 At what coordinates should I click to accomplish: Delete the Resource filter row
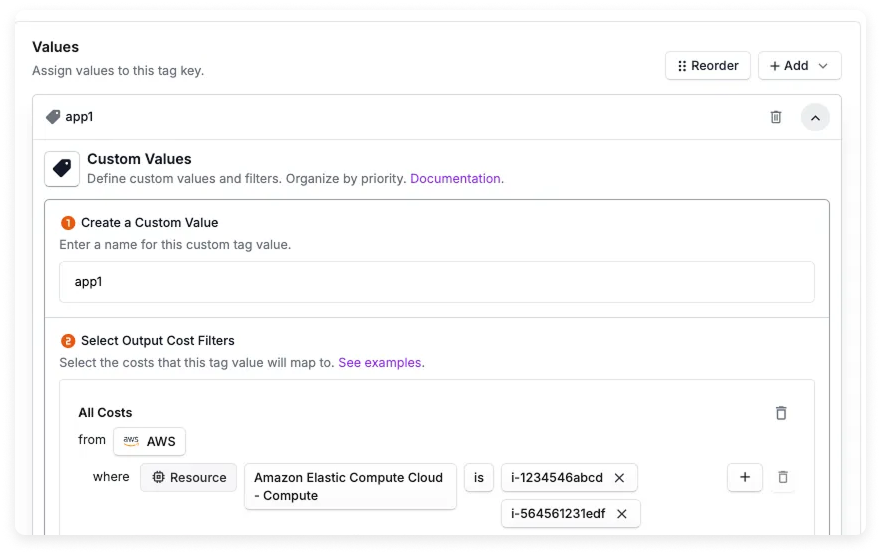pyautogui.click(x=783, y=477)
